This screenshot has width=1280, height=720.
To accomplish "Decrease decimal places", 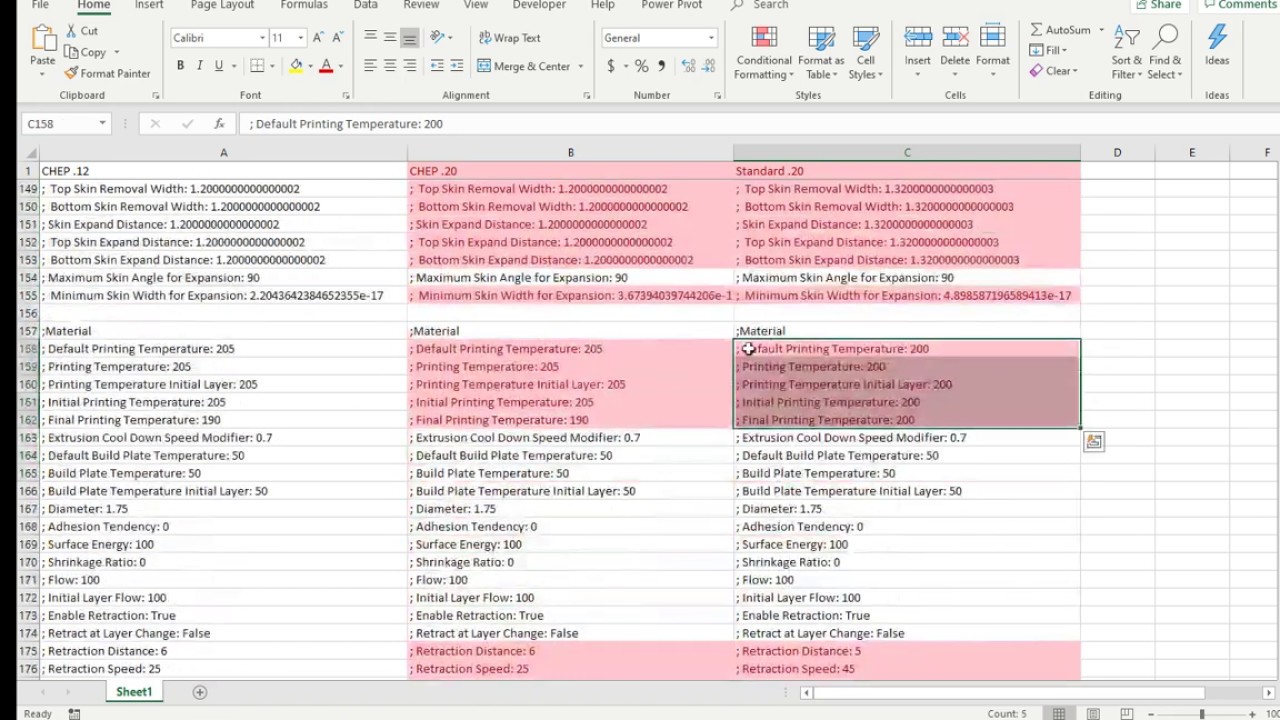I will pos(710,66).
